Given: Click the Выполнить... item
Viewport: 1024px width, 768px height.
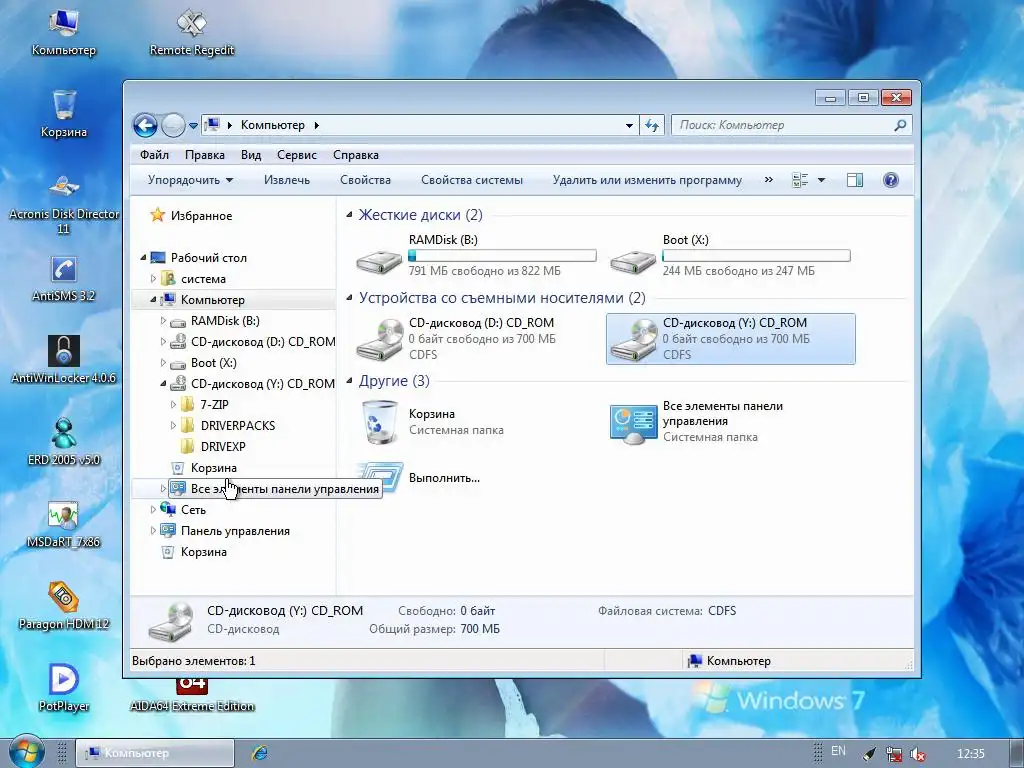Looking at the screenshot, I should coord(444,478).
